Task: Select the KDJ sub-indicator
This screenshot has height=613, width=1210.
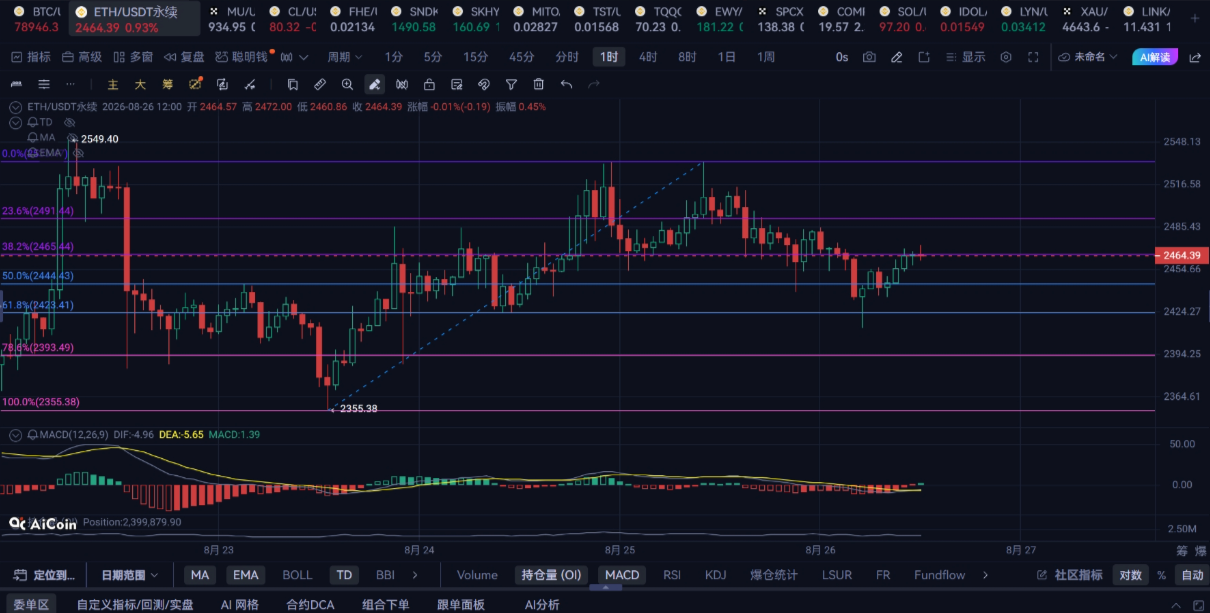Action: 715,575
